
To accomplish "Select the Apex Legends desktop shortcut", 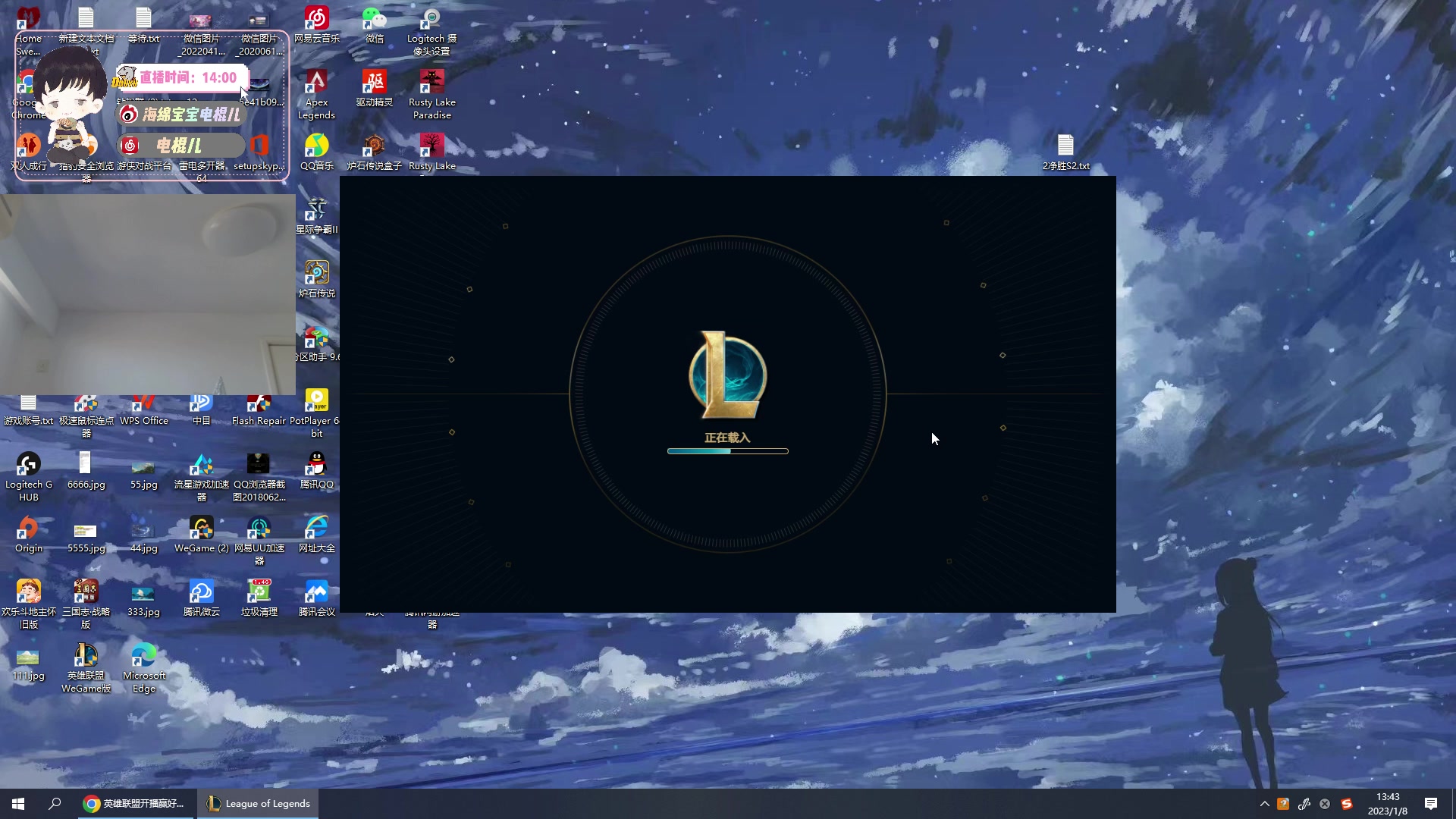I will [317, 95].
